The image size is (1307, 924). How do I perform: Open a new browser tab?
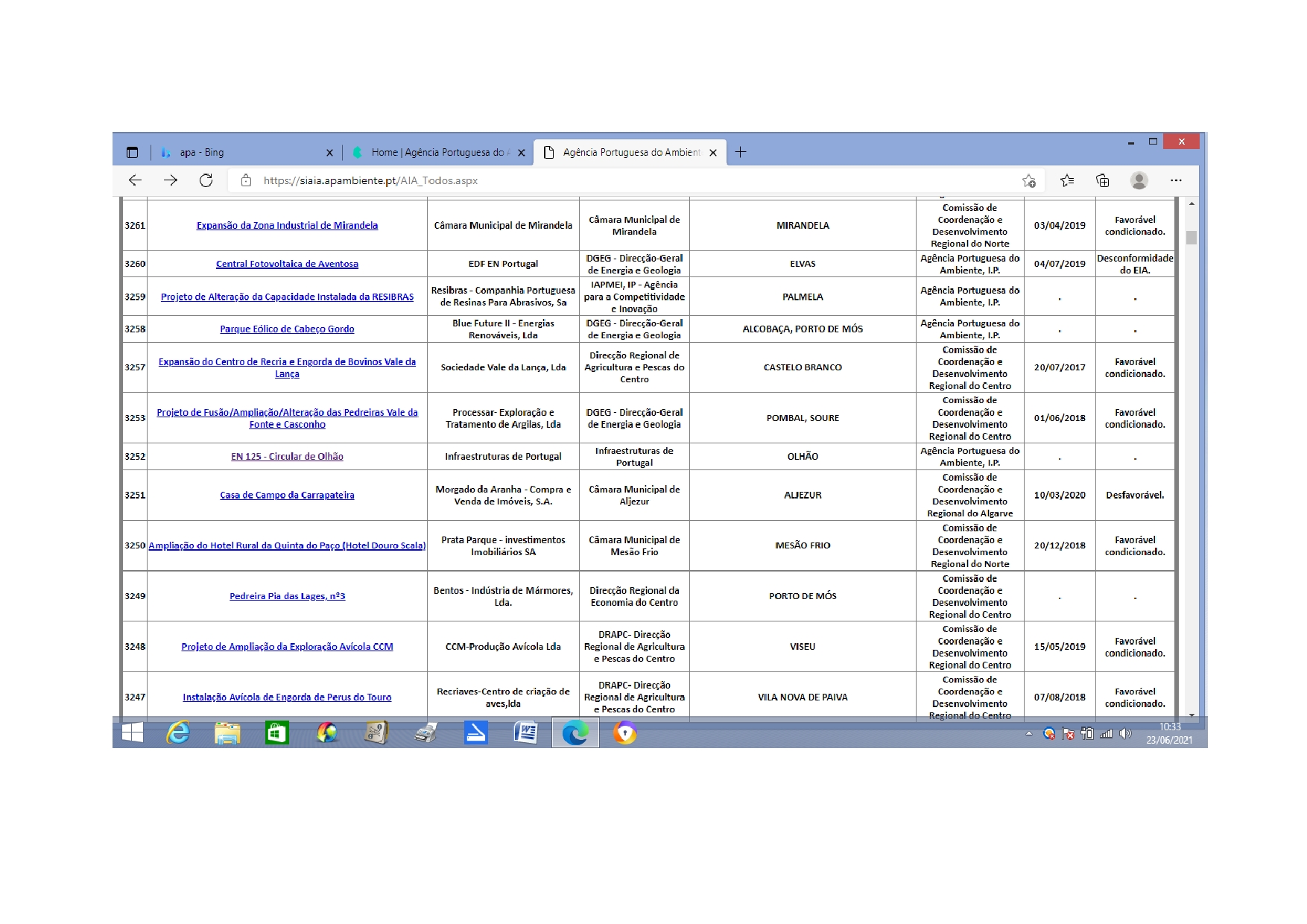click(740, 152)
